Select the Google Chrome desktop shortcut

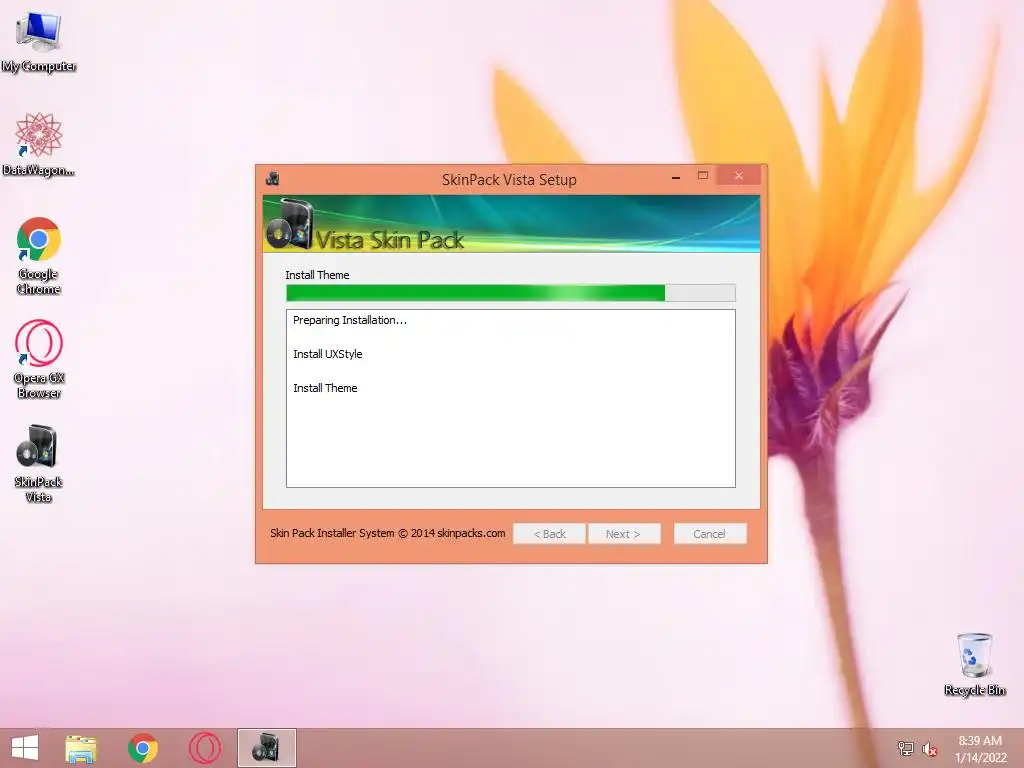coord(39,255)
